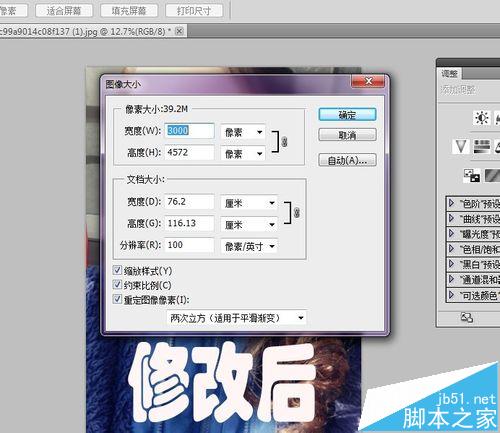Open the resolution 像素/英寸 unit dropdown
The image size is (500, 433).
click(x=249, y=246)
